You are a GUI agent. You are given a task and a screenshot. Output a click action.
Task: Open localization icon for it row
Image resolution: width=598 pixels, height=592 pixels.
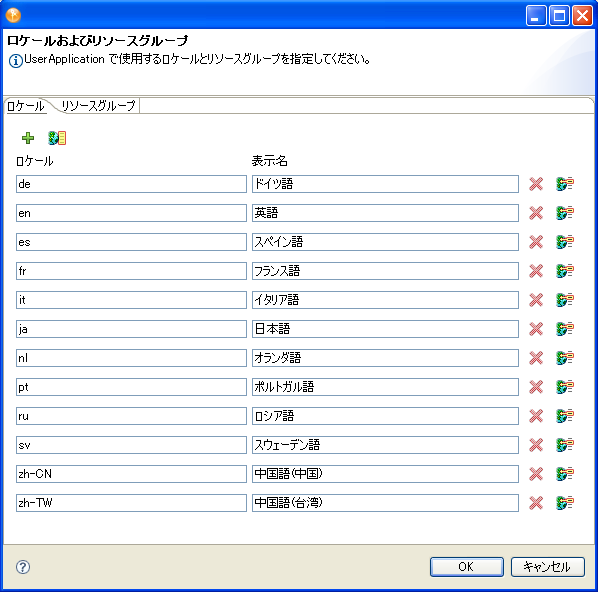[x=565, y=300]
